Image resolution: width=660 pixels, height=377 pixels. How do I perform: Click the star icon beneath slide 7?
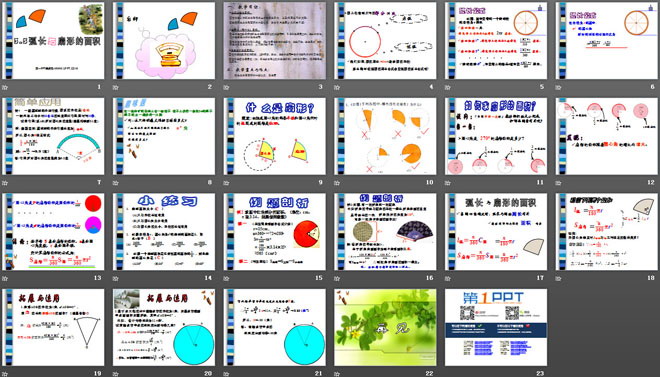coord(5,183)
